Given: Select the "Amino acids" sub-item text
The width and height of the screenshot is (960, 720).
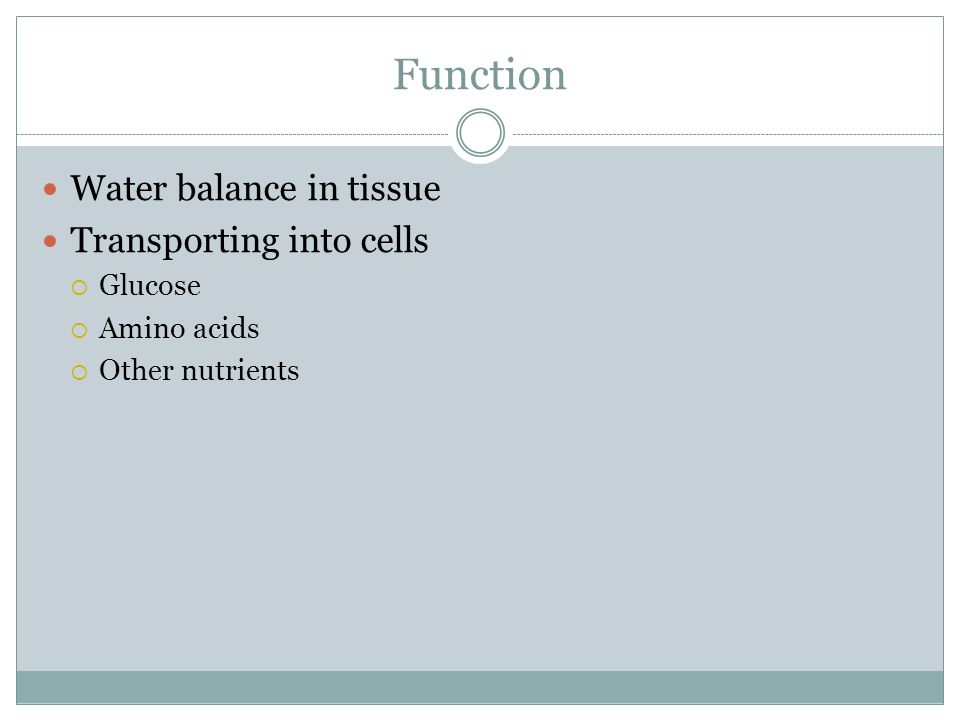Looking at the screenshot, I should [179, 328].
